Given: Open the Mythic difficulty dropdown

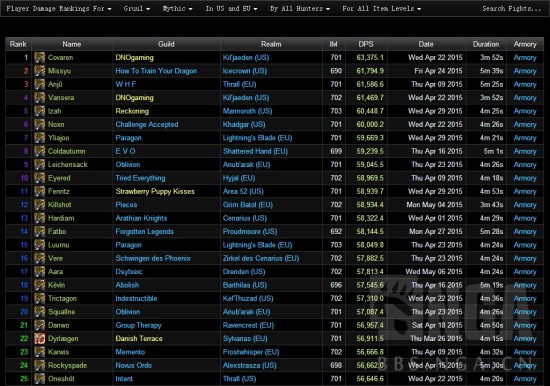Looking at the screenshot, I should coord(177,8).
